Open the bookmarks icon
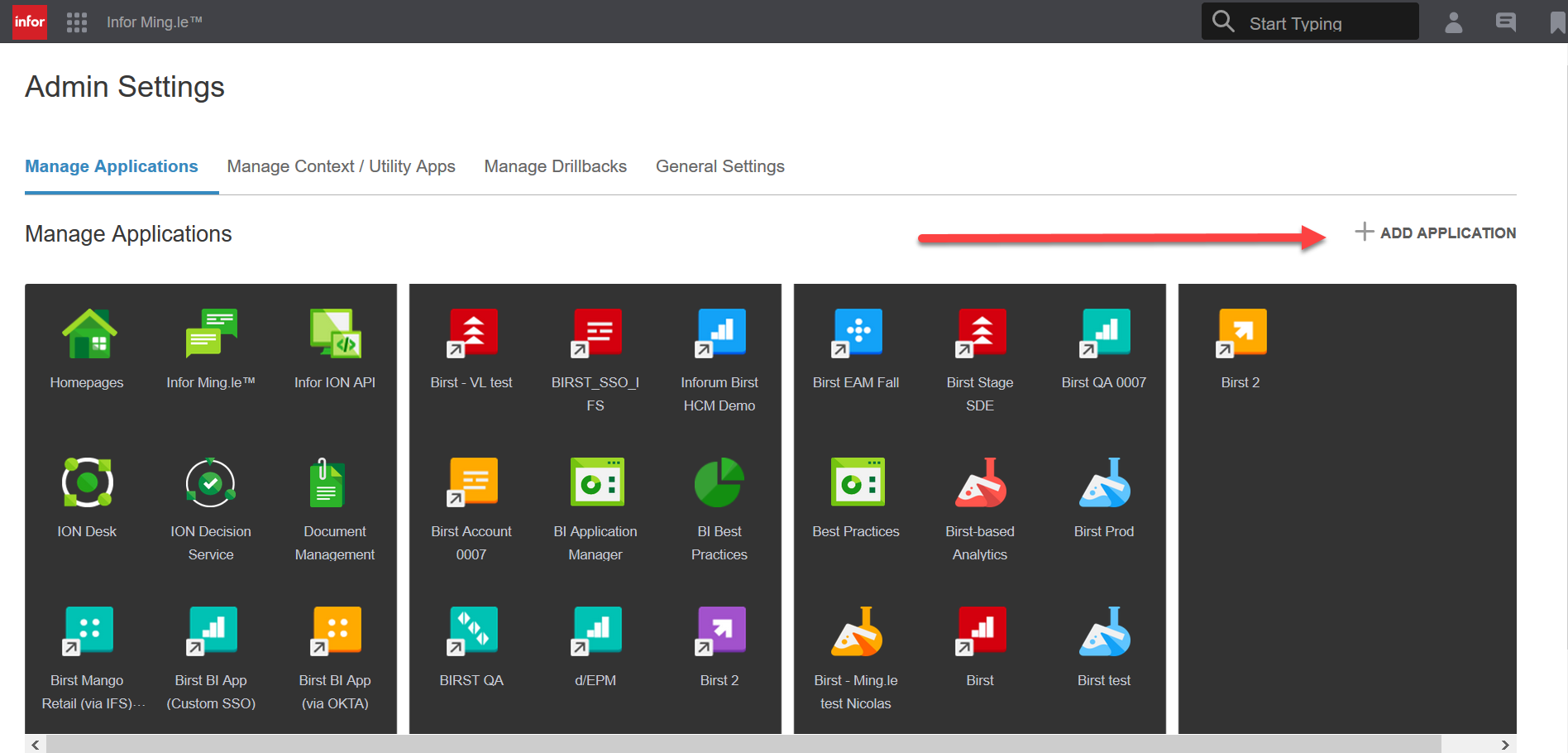This screenshot has height=753, width=1568. point(1557,22)
